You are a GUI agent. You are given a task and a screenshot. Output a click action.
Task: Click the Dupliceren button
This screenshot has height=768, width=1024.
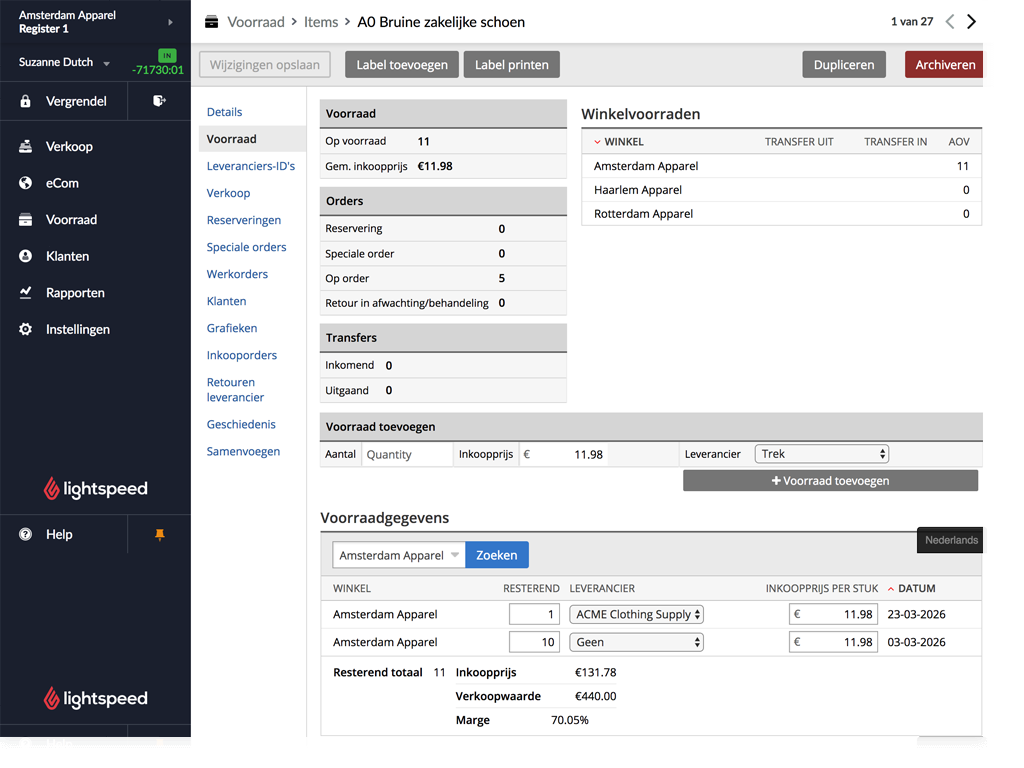(x=844, y=65)
